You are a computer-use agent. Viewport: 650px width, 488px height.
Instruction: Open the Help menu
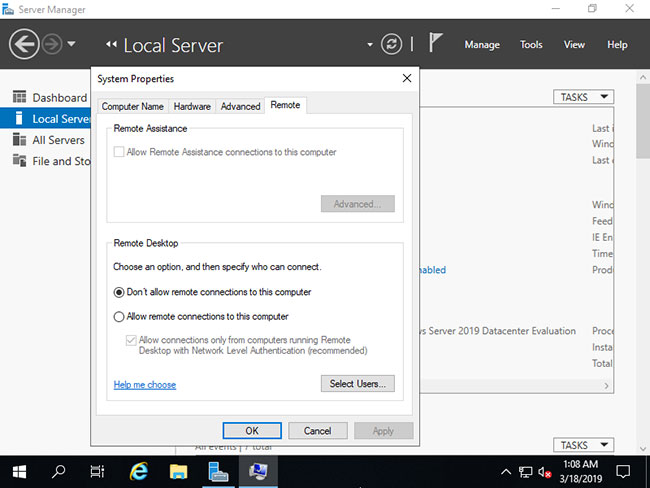(x=617, y=45)
